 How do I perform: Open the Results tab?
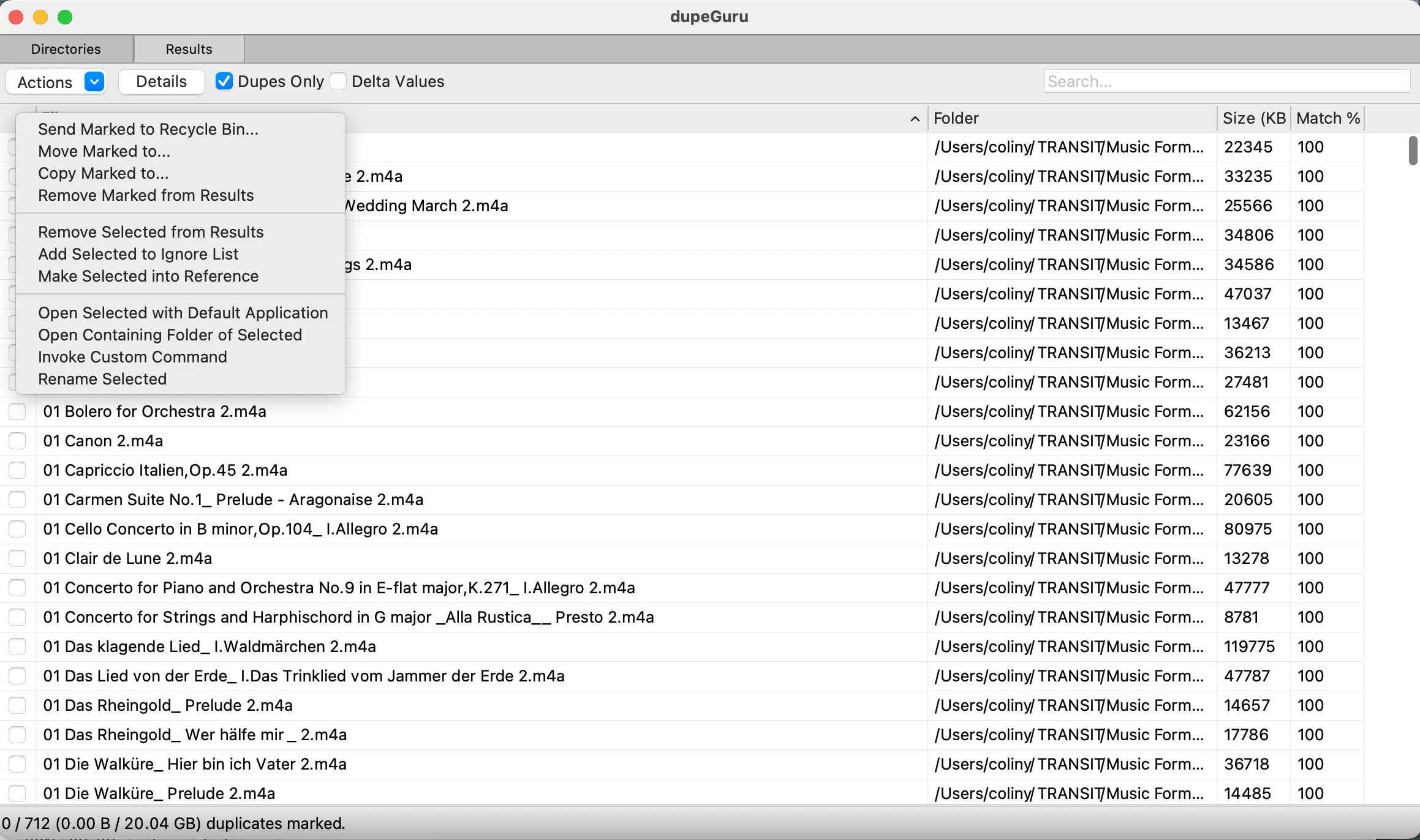[189, 49]
